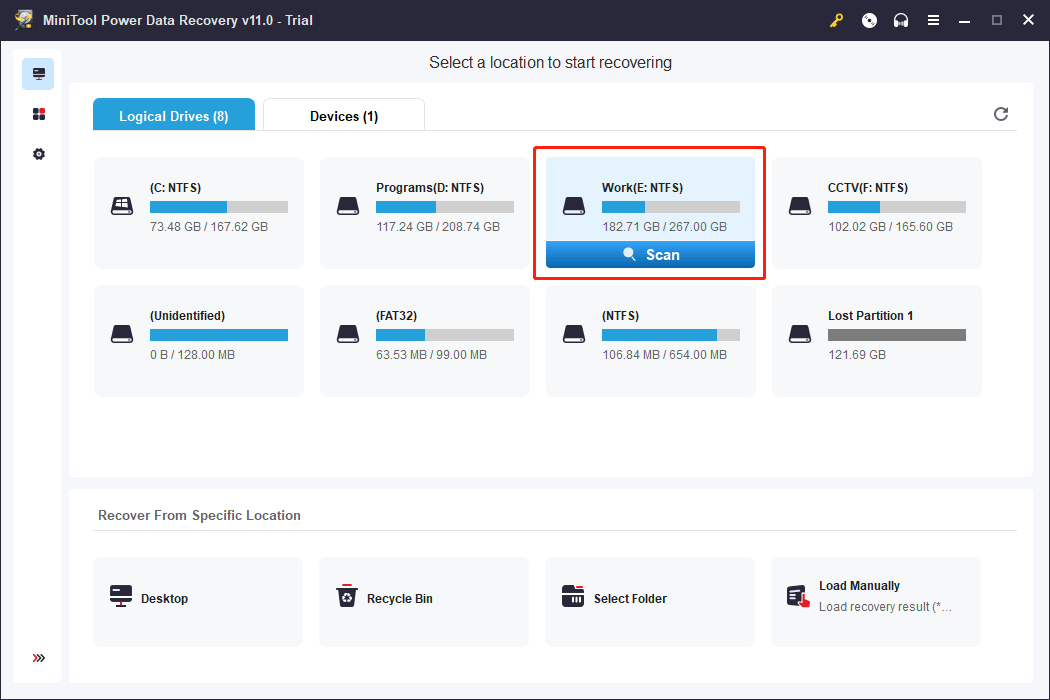The width and height of the screenshot is (1050, 700).
Task: Click 106.84 MB / 654.00 MB text
Action: pyautogui.click(x=664, y=354)
